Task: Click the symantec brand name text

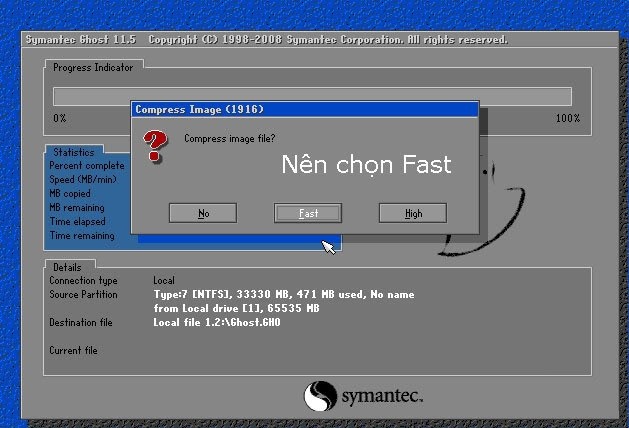Action: tap(383, 397)
